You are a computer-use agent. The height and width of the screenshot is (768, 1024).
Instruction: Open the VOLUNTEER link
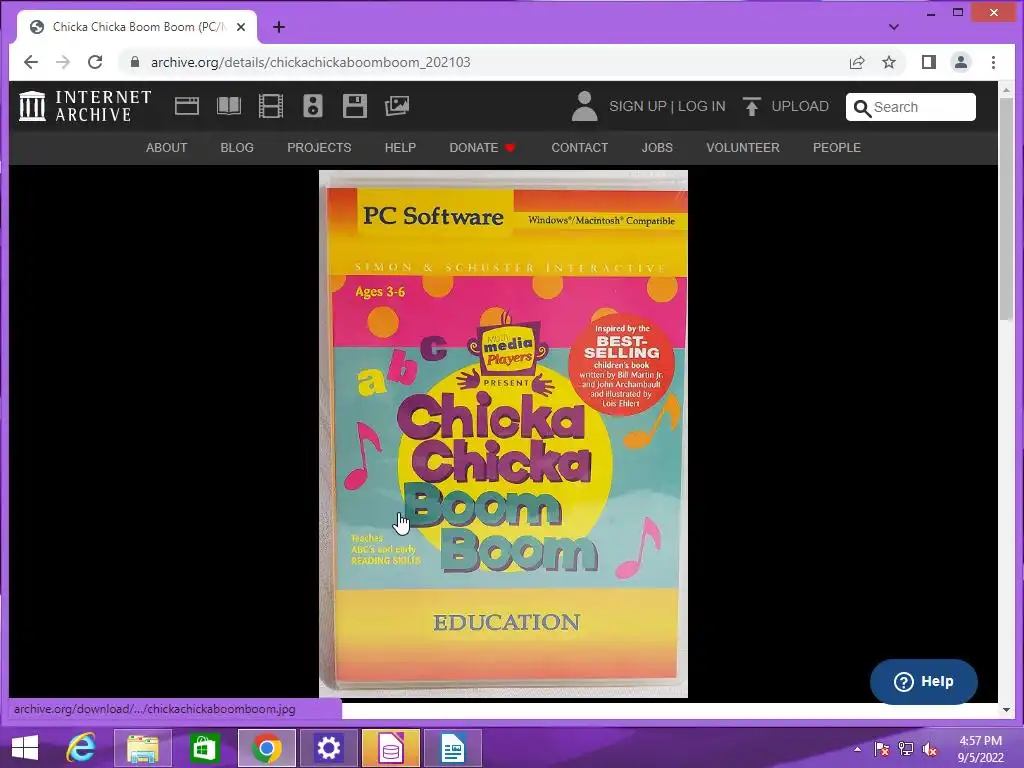coord(743,148)
